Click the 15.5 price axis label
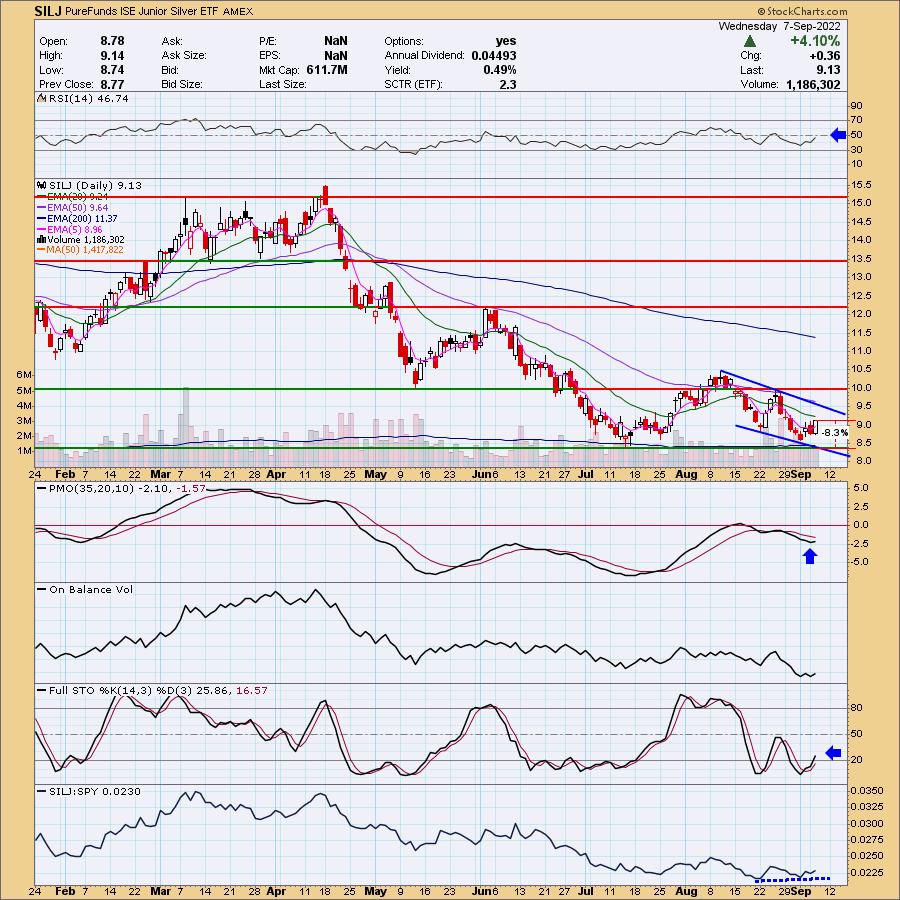The image size is (900, 900). pos(862,185)
